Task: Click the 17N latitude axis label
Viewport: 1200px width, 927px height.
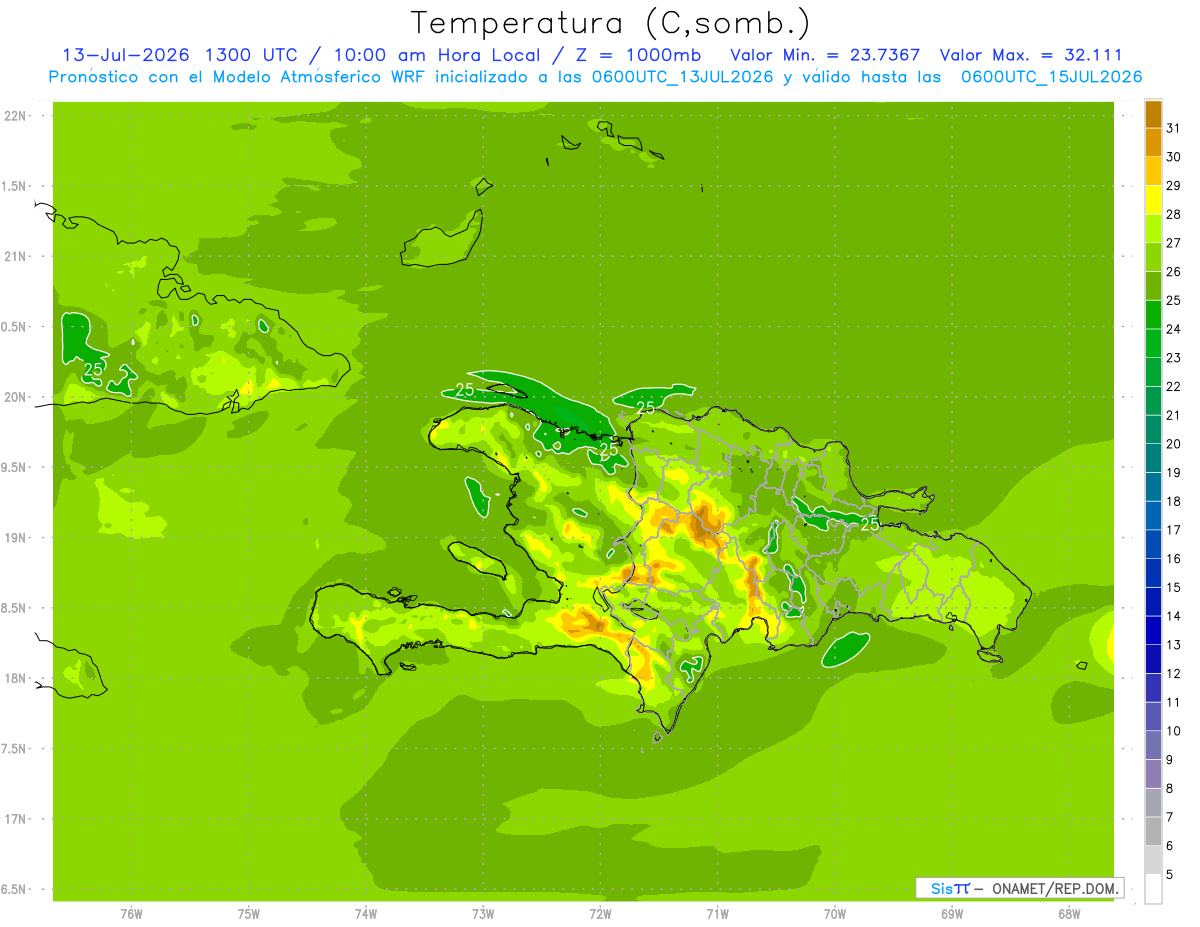Action: click(x=15, y=819)
